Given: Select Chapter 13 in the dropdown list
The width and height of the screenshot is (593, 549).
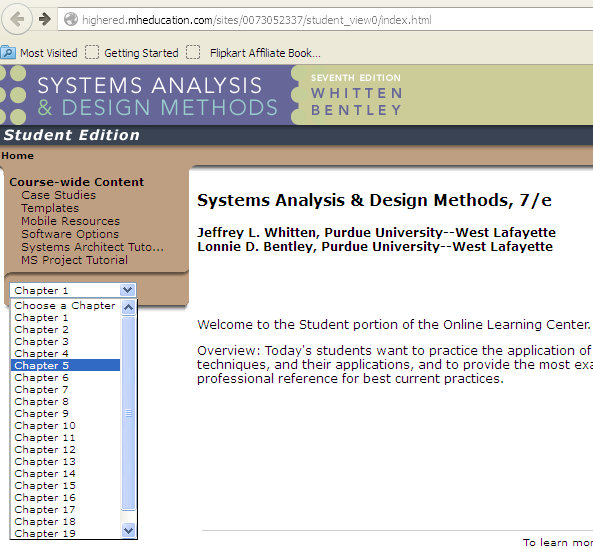Looking at the screenshot, I should [65, 461].
